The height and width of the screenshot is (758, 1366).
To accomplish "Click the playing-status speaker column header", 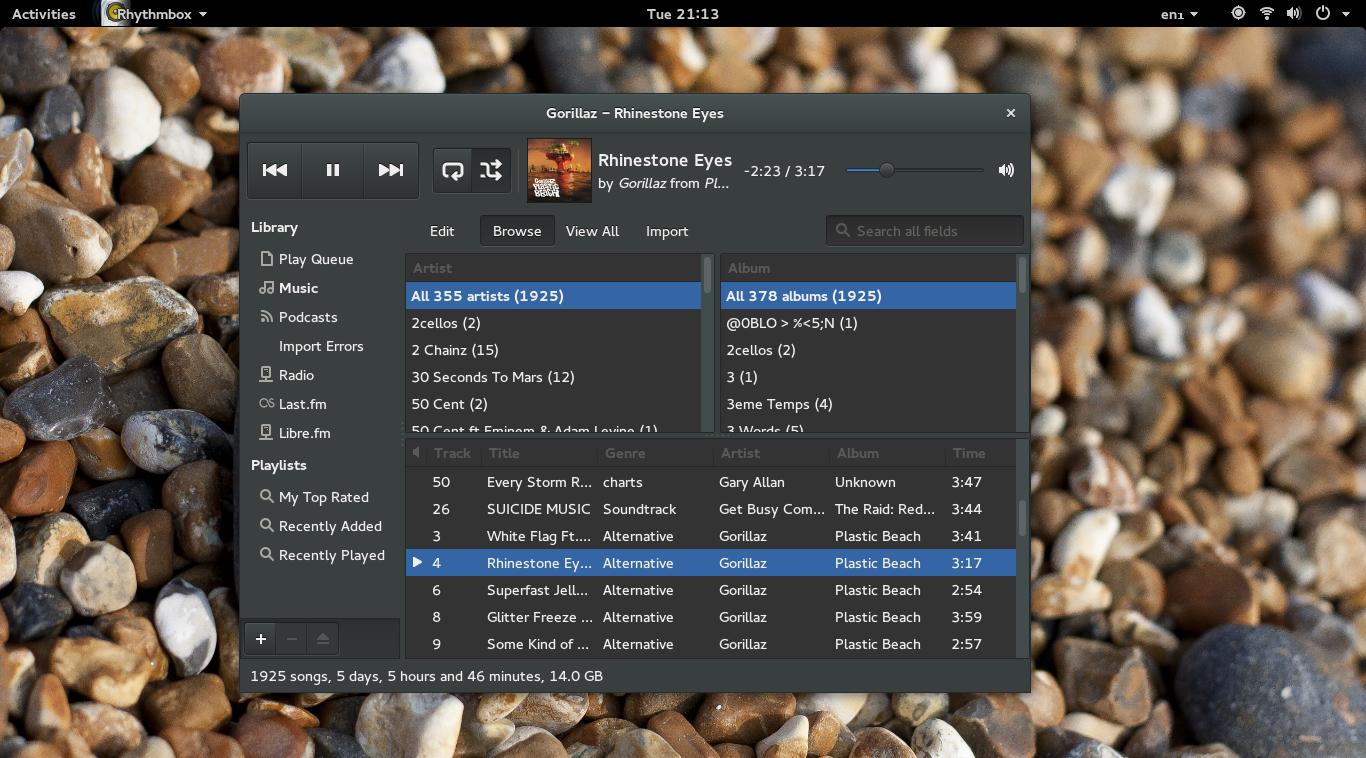I will [x=417, y=453].
